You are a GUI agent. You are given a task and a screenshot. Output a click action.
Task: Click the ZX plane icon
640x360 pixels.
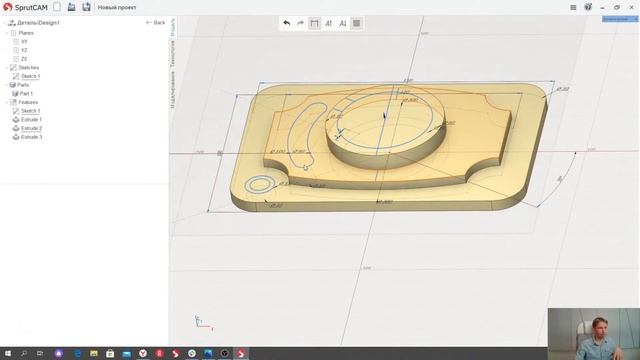[16, 59]
